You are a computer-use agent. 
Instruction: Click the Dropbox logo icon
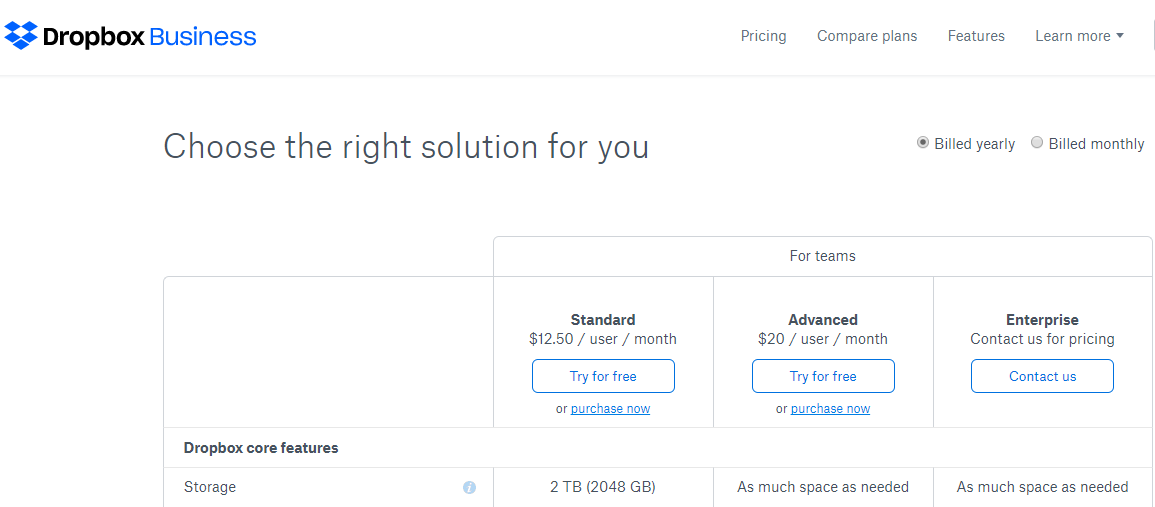point(21,35)
